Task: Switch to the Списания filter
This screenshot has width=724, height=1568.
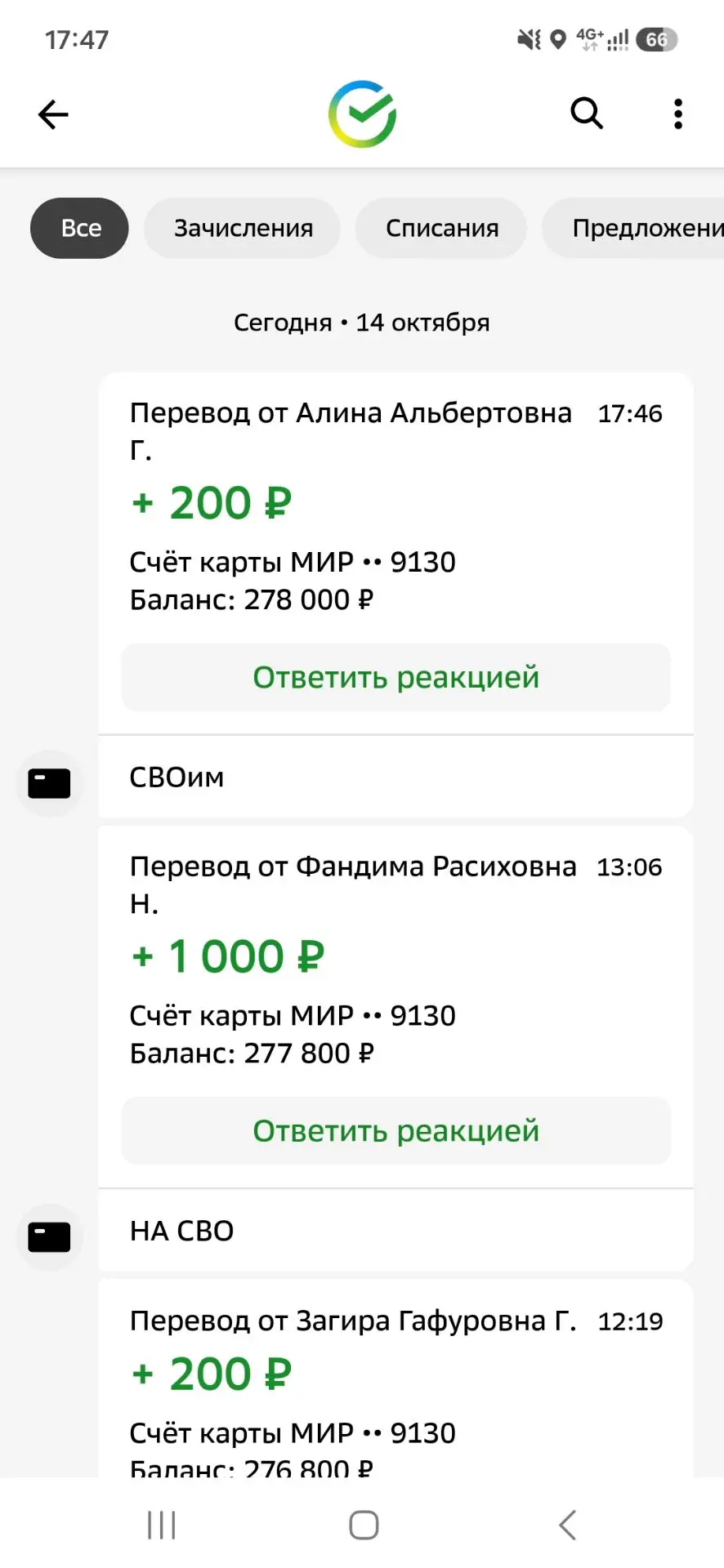Action: tap(441, 228)
